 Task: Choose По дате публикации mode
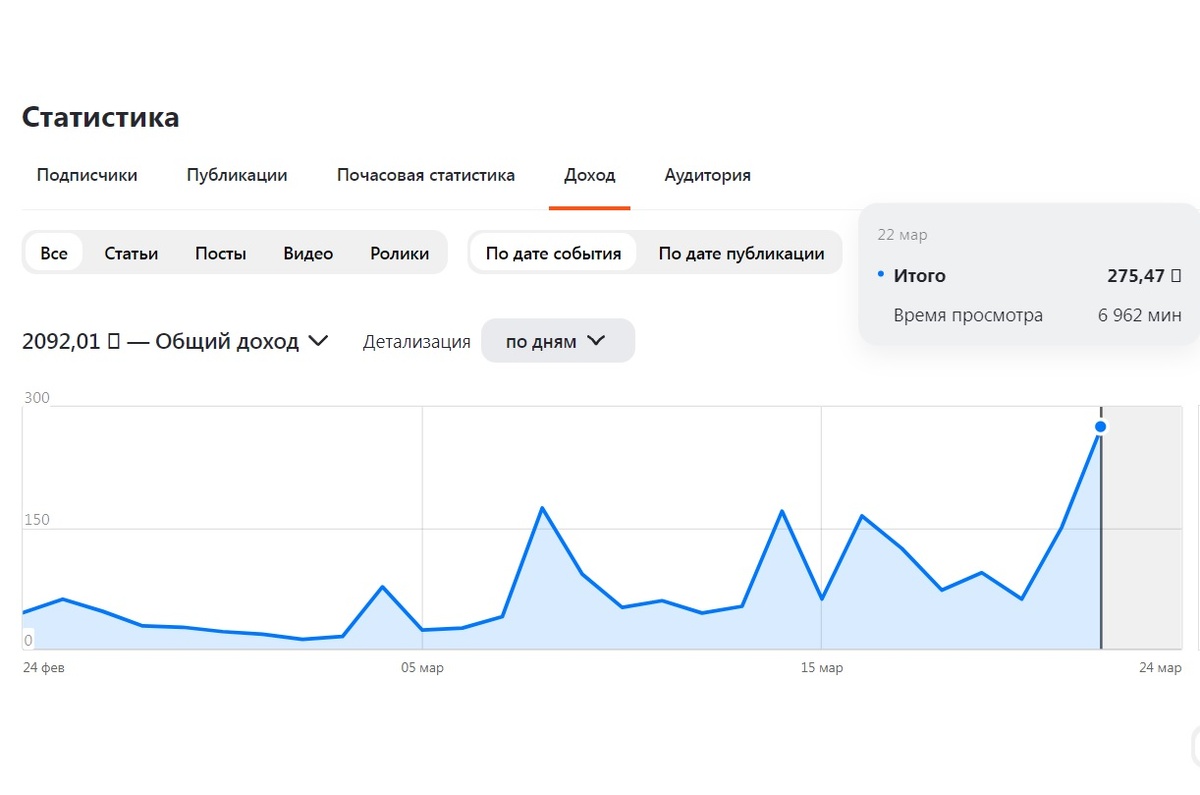(741, 253)
